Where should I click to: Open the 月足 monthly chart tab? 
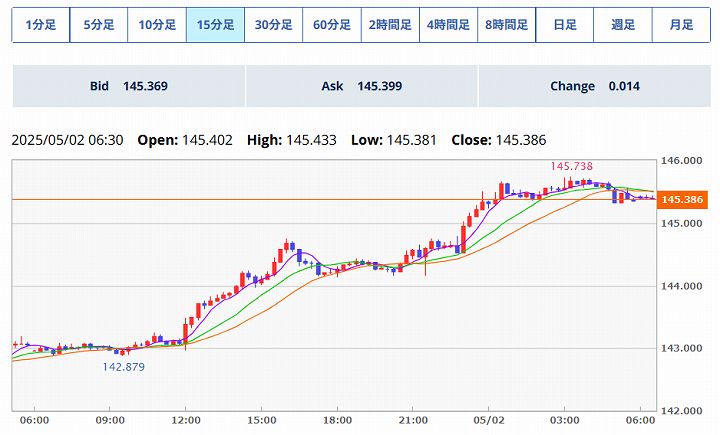[681, 25]
